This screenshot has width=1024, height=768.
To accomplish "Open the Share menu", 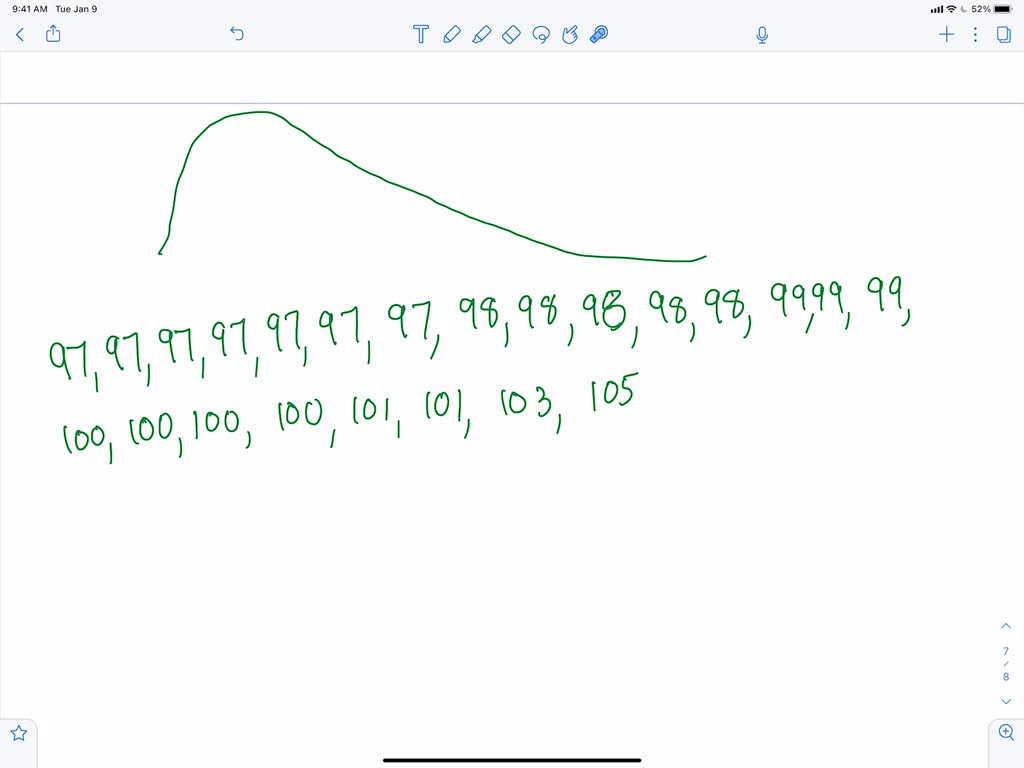I will point(52,33).
